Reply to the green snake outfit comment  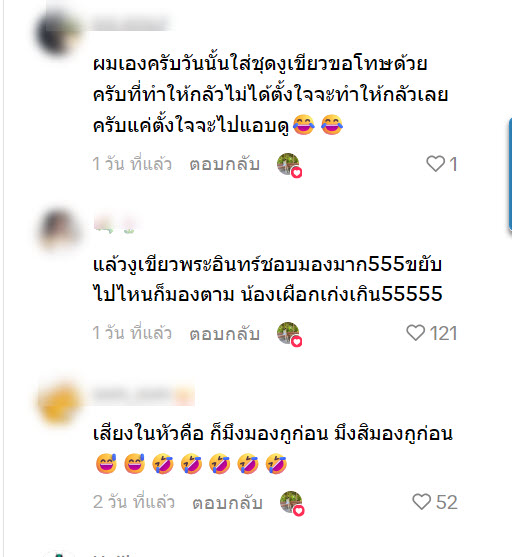(225, 164)
